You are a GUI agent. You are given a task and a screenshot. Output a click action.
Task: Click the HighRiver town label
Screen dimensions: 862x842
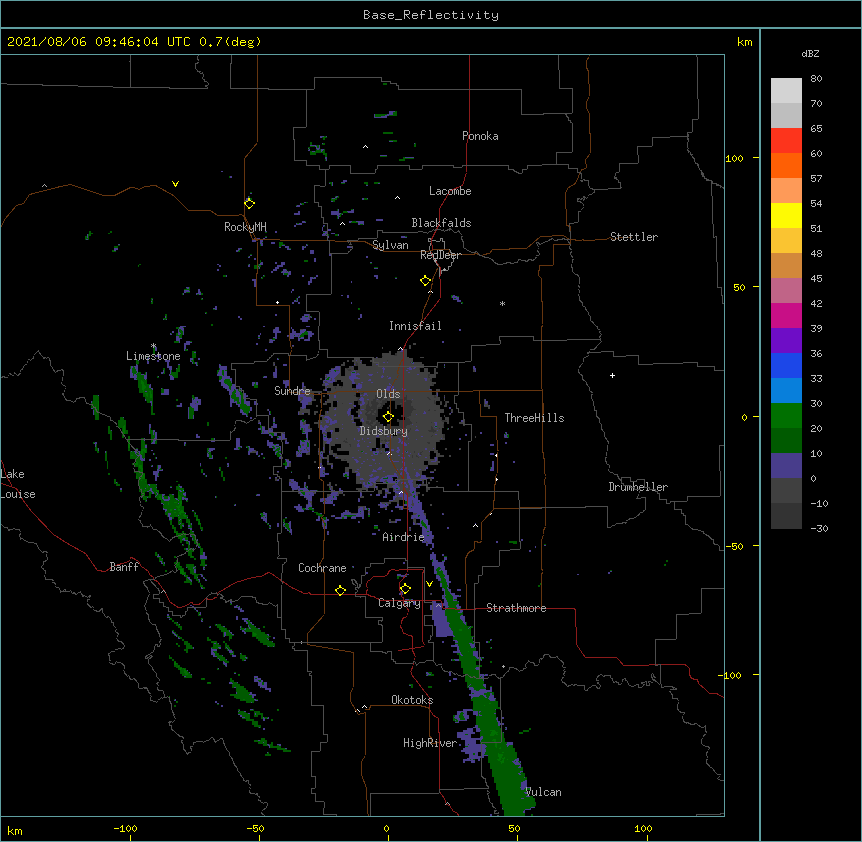[430, 743]
